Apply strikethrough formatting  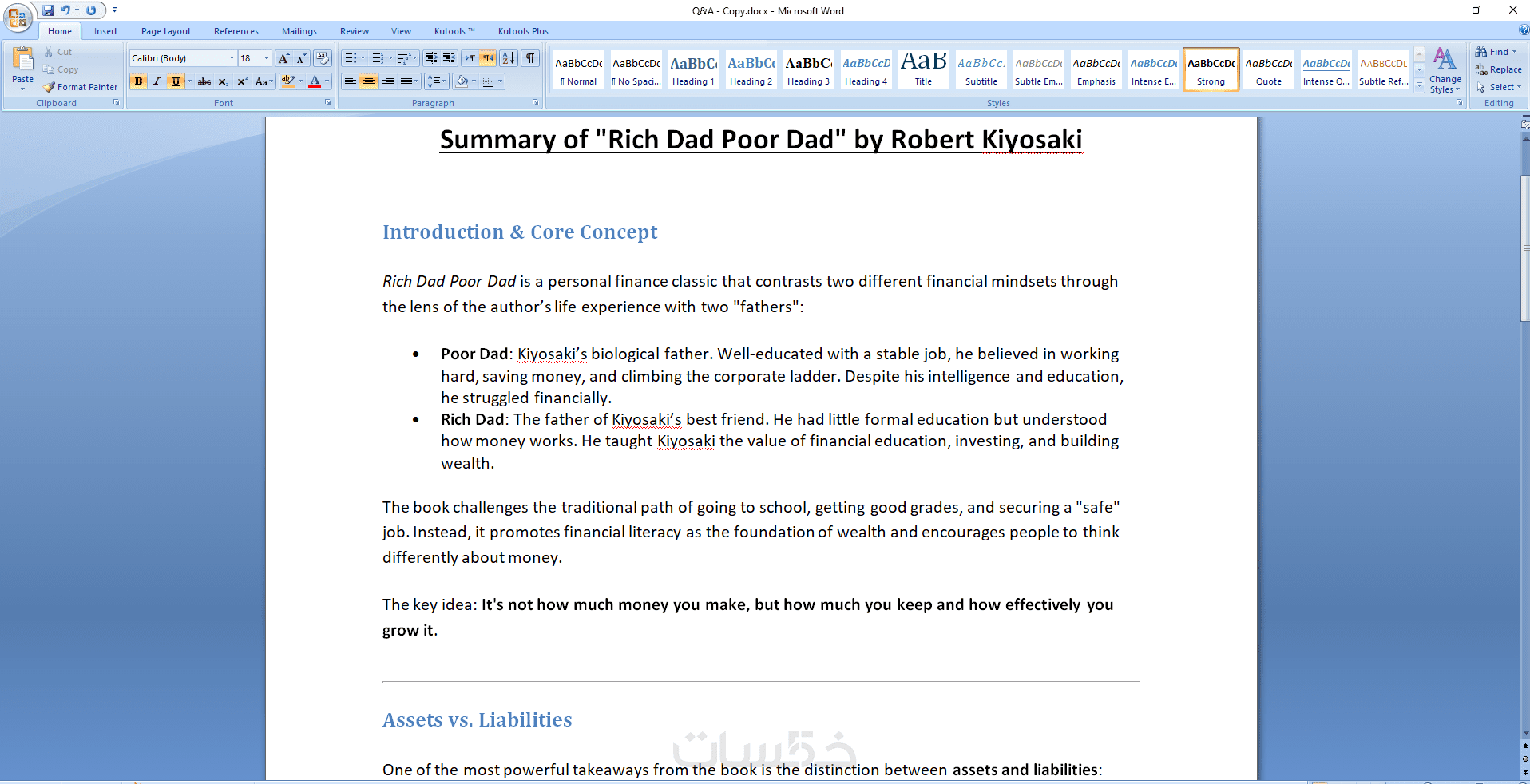[x=204, y=81]
